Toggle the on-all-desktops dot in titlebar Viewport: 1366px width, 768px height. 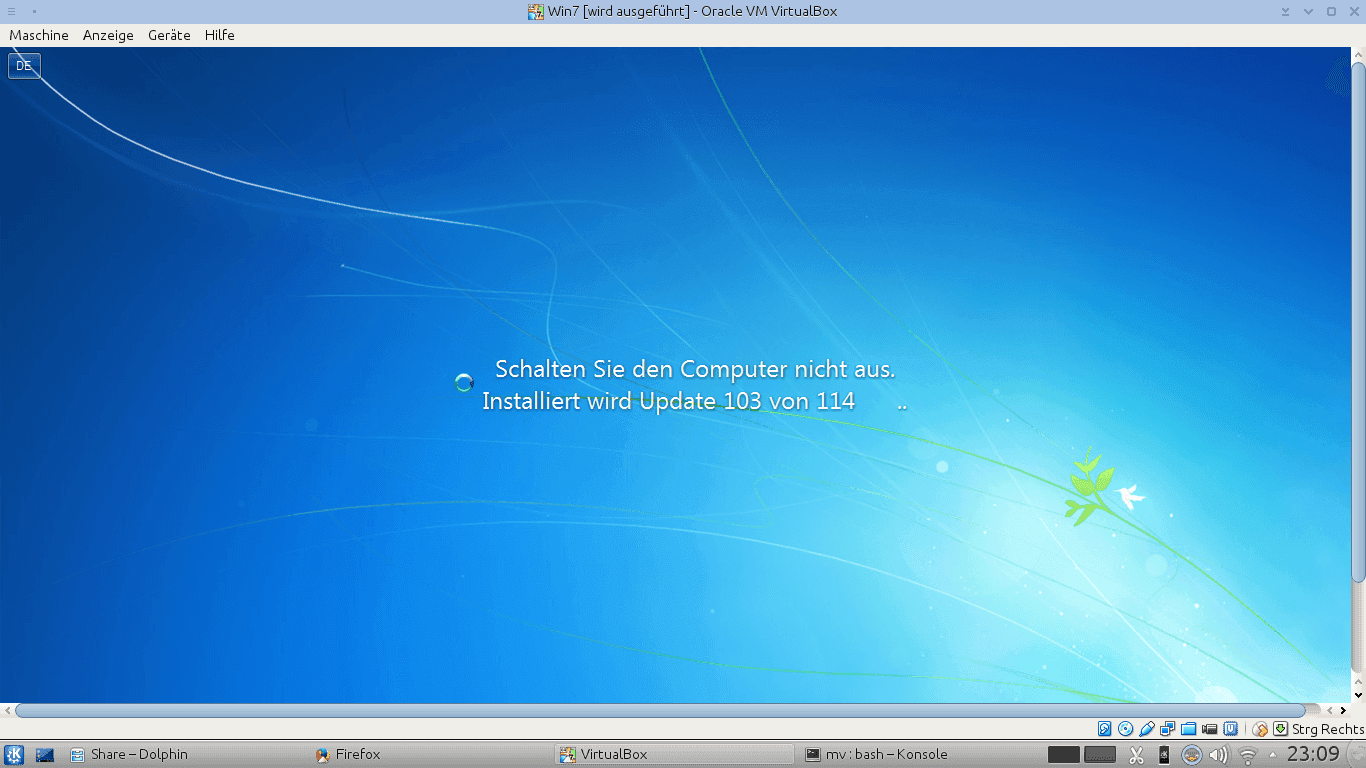[x=32, y=11]
